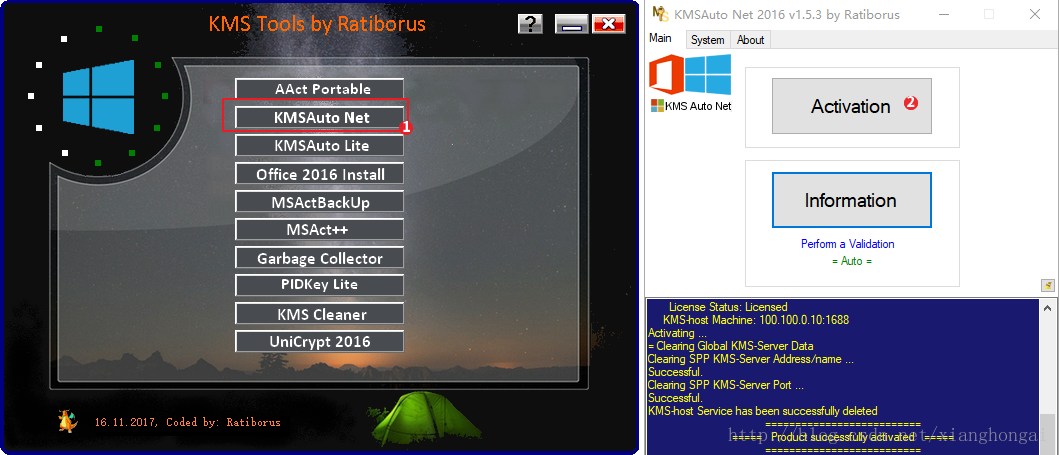Open KMSAuto Lite tool
The width and height of the screenshot is (1059, 455).
coord(319,146)
